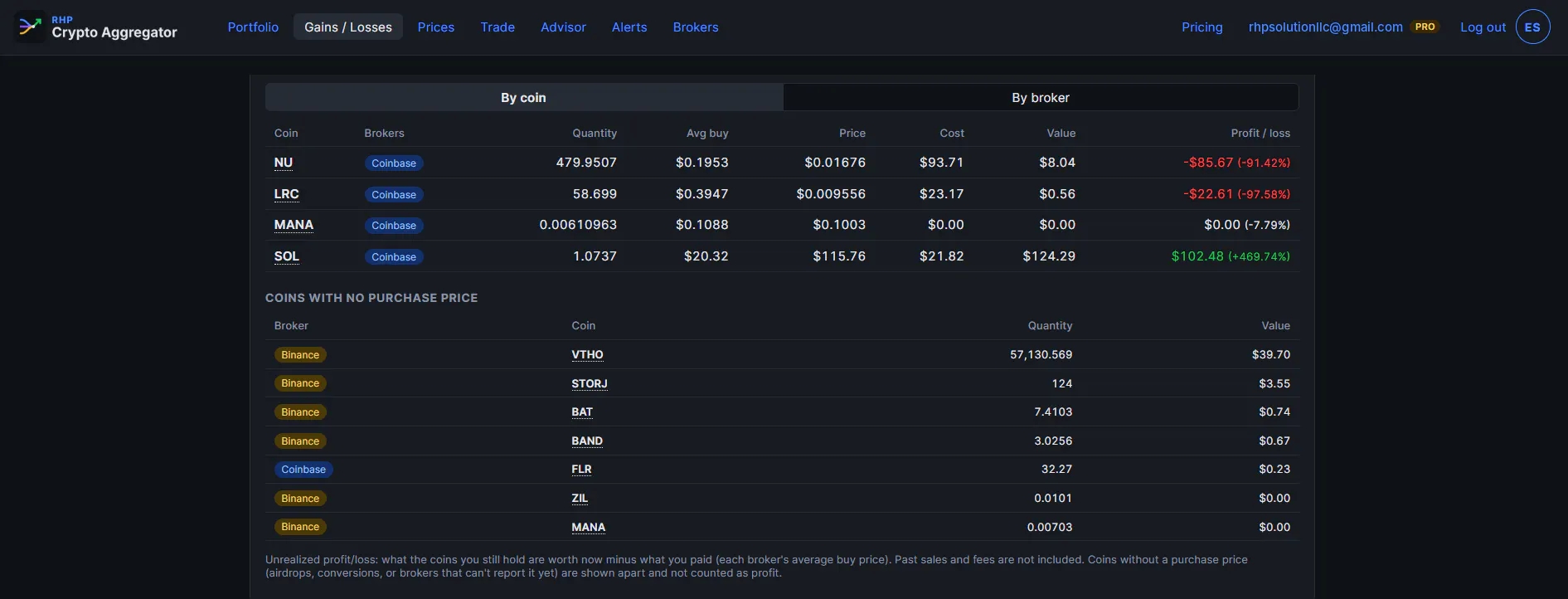Select the Gains / Losses nav item
Screen dimensions: 1568x599
(348, 27)
